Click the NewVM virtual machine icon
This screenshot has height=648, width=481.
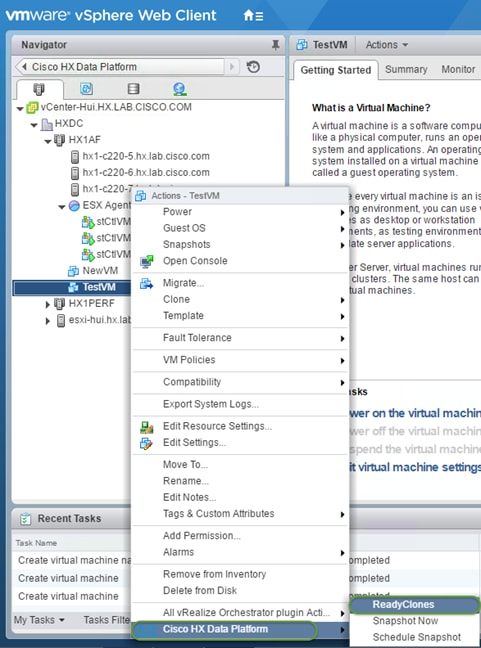tap(73, 271)
